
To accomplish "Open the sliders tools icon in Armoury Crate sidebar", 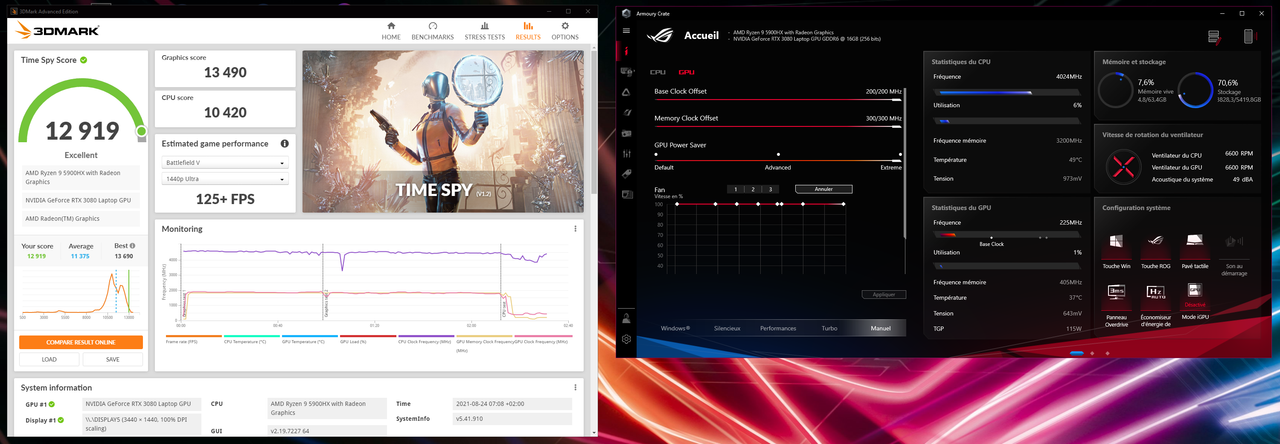I will coord(626,153).
